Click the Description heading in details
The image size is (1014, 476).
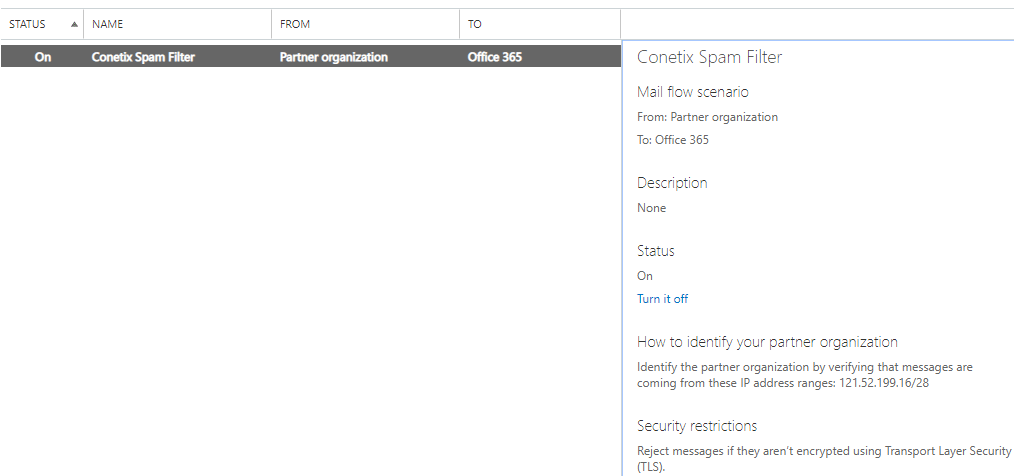point(672,183)
